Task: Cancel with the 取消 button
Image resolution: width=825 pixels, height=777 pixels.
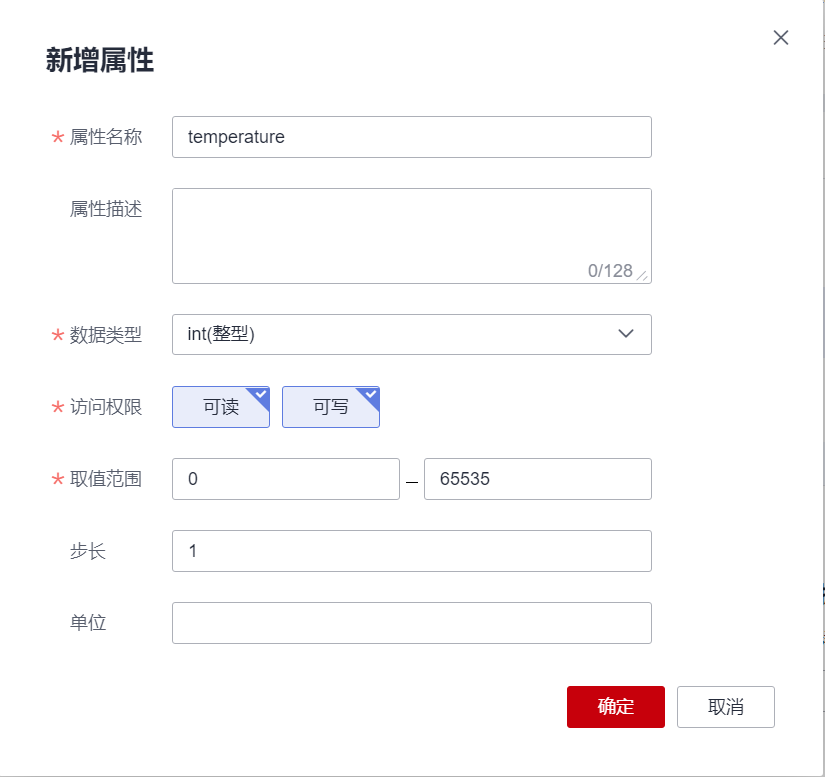Action: click(x=725, y=706)
